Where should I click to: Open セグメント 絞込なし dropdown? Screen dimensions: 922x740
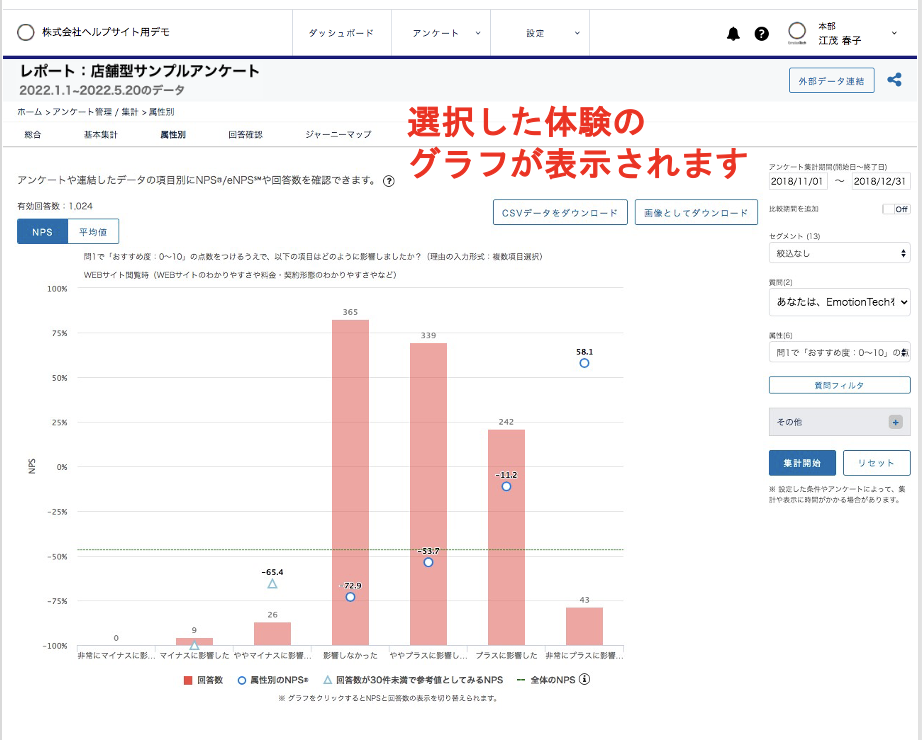[840, 254]
